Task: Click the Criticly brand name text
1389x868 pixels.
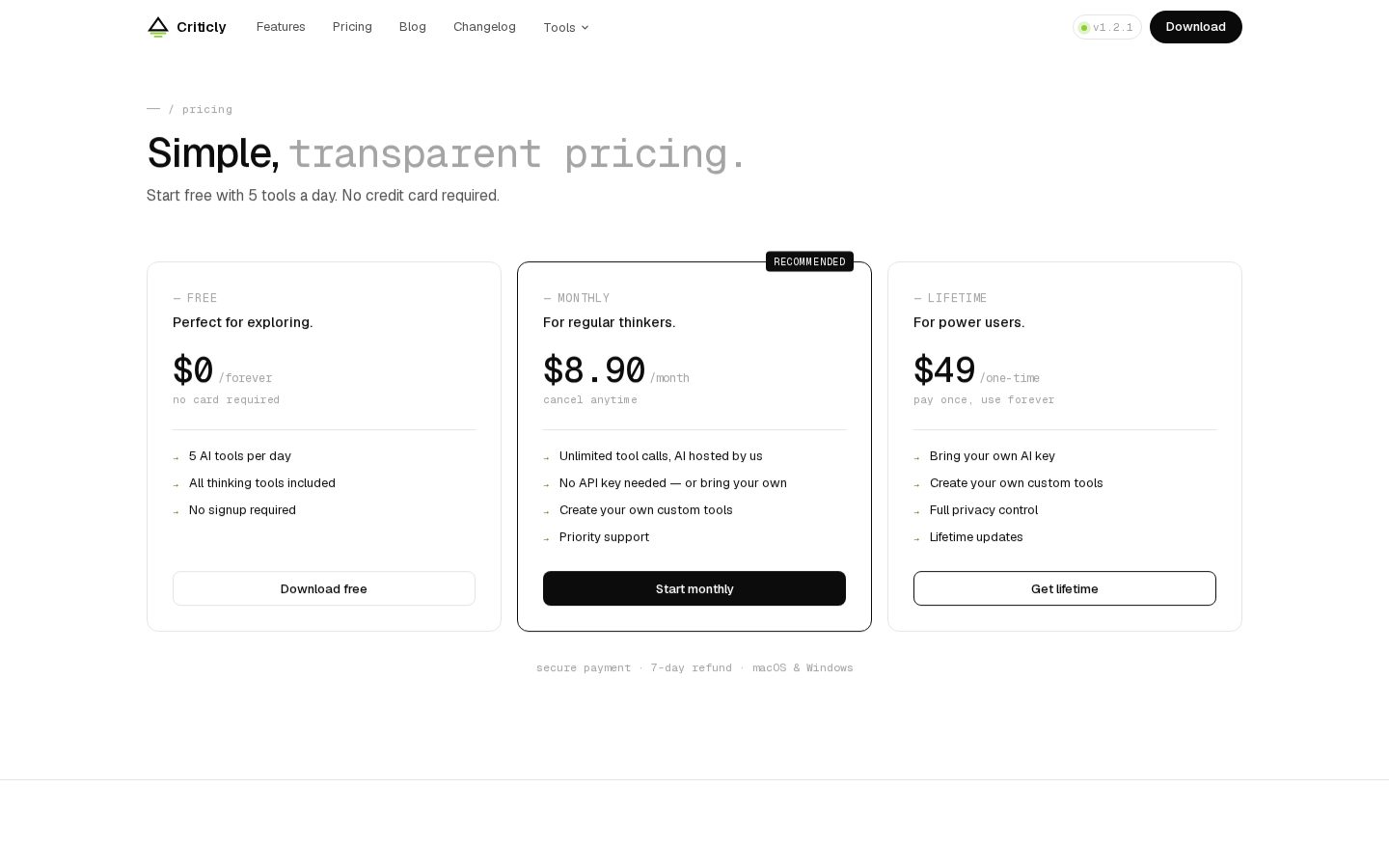Action: 202,27
